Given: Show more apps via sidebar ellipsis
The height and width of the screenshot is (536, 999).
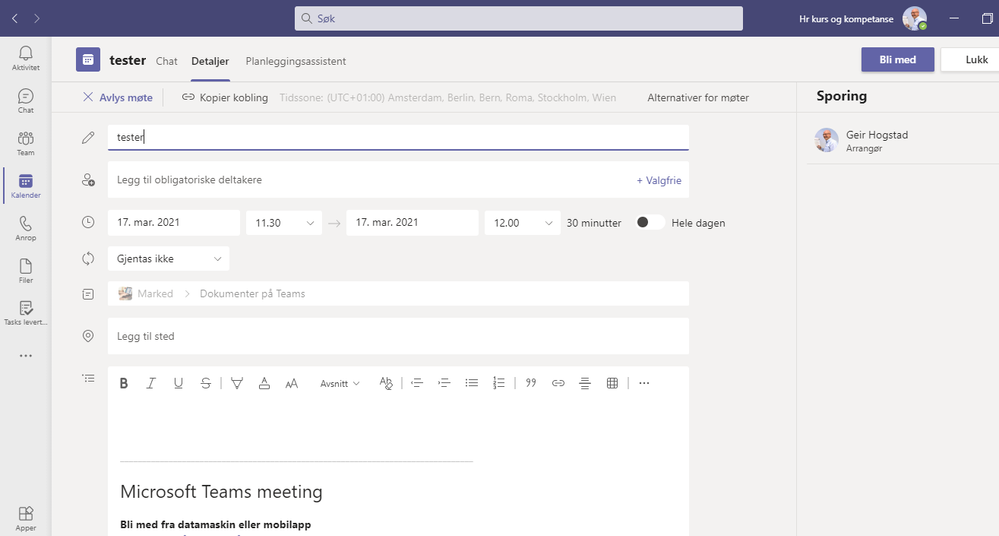Looking at the screenshot, I should [x=25, y=356].
